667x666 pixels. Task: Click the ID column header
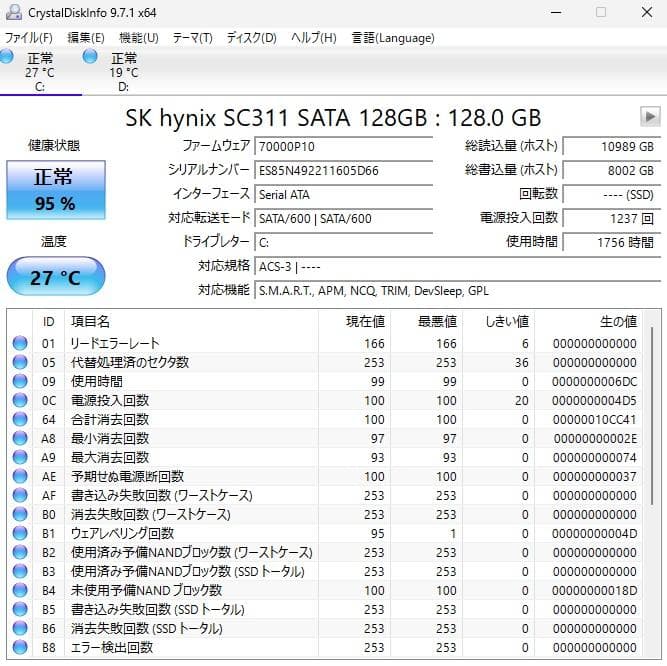click(48, 322)
